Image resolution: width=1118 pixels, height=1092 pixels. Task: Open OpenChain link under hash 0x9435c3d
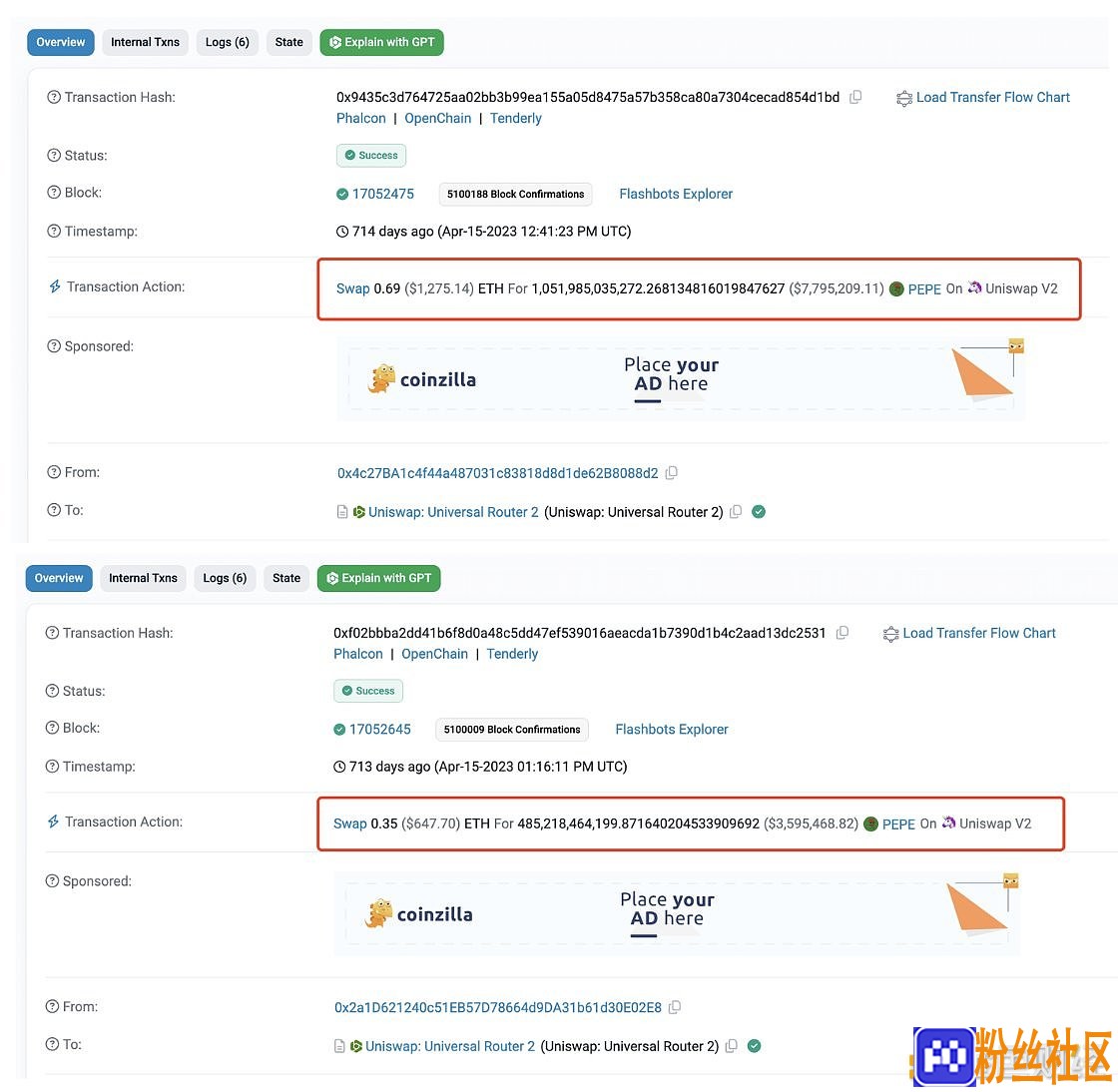[438, 119]
